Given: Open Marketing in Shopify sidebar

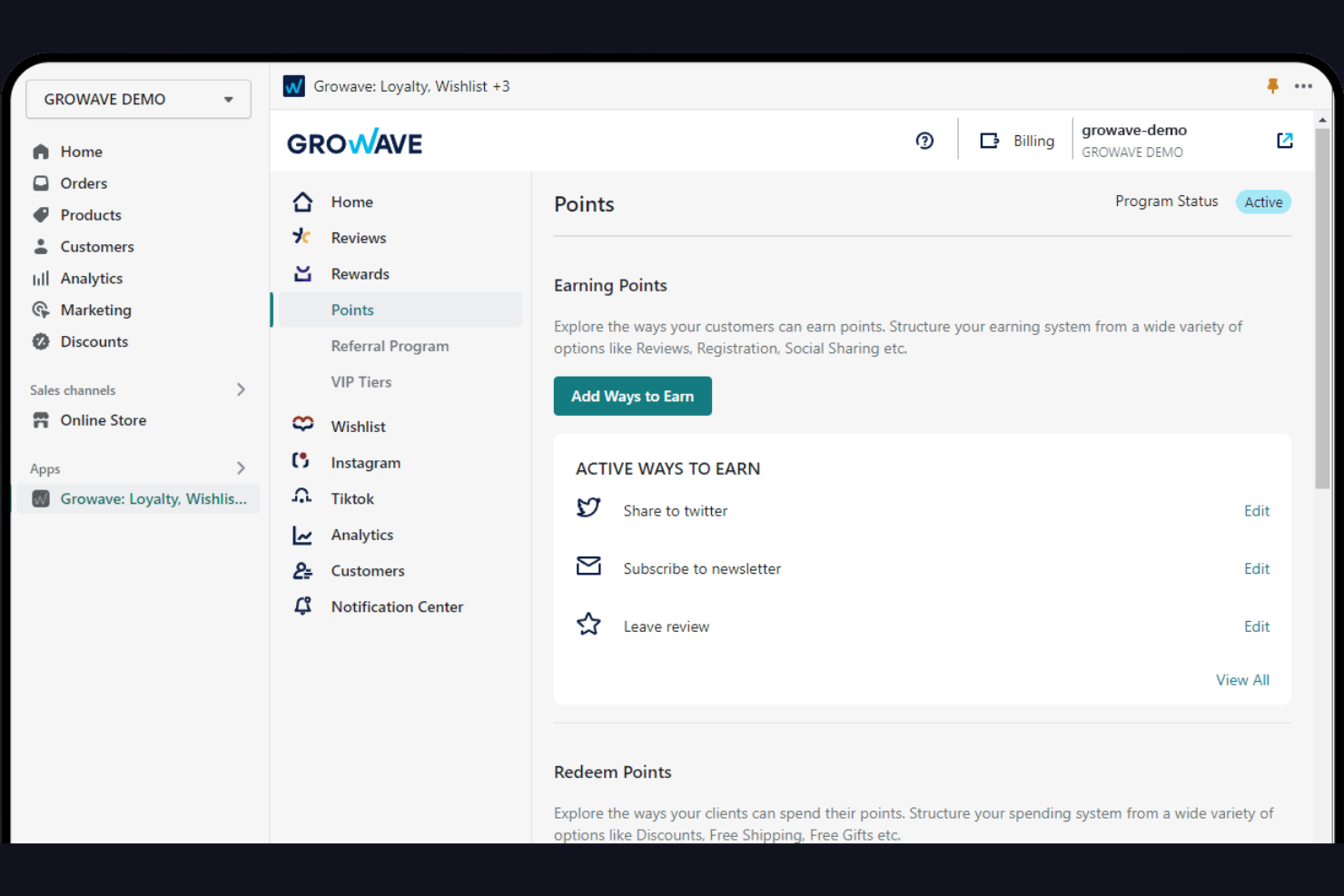Looking at the screenshot, I should [96, 310].
